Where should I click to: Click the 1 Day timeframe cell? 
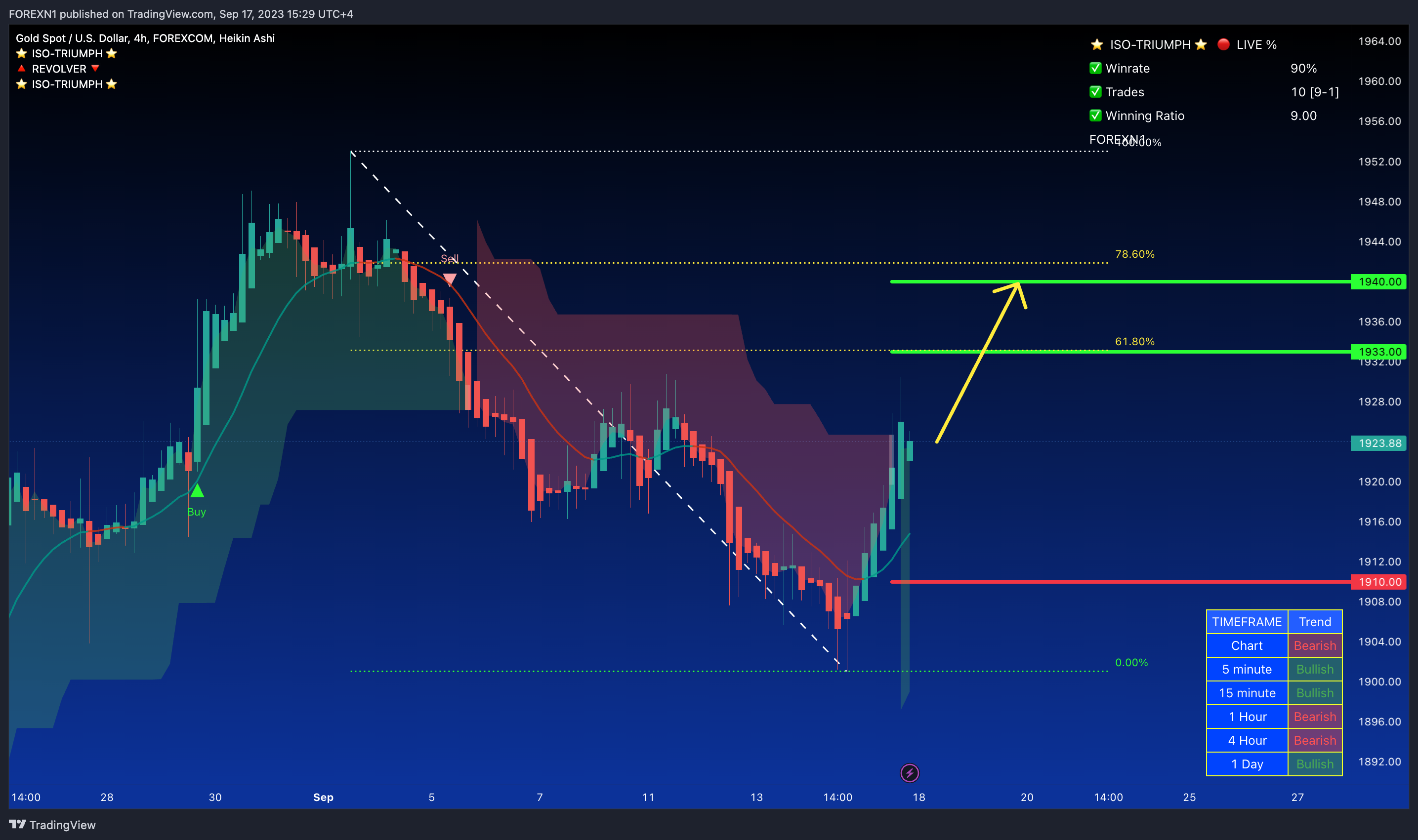(1247, 764)
